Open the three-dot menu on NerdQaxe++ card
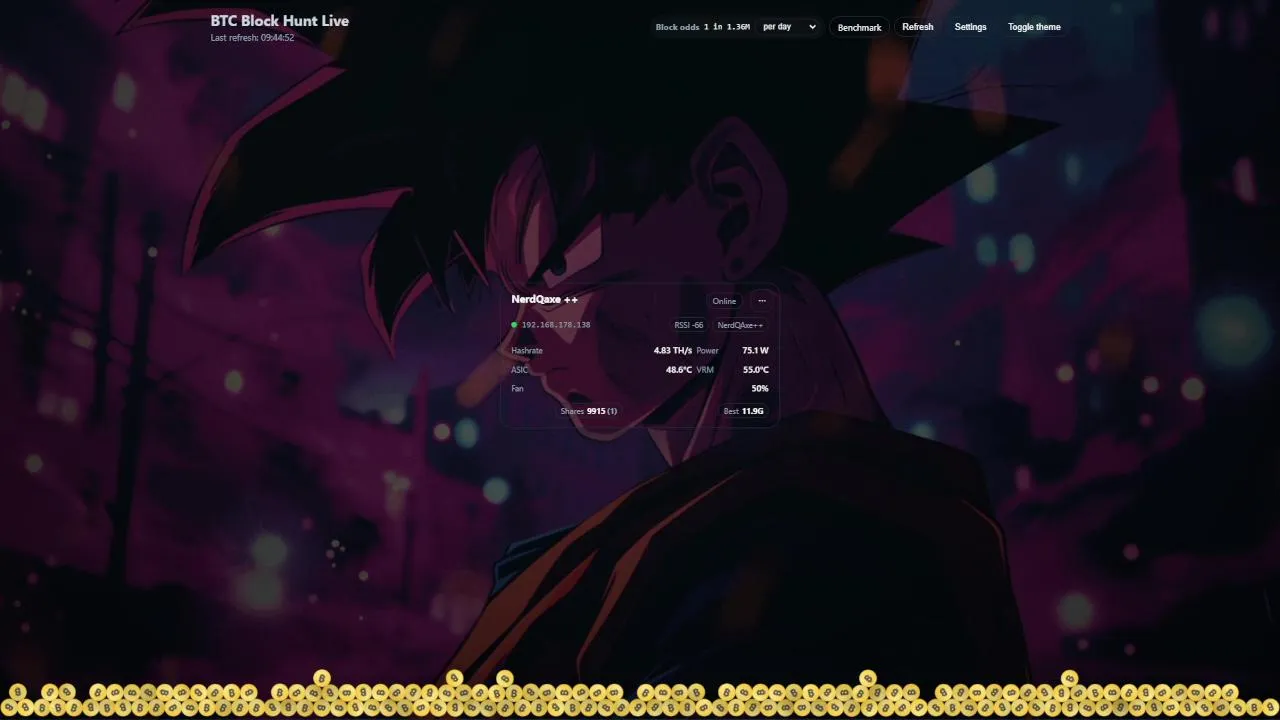 pos(762,301)
